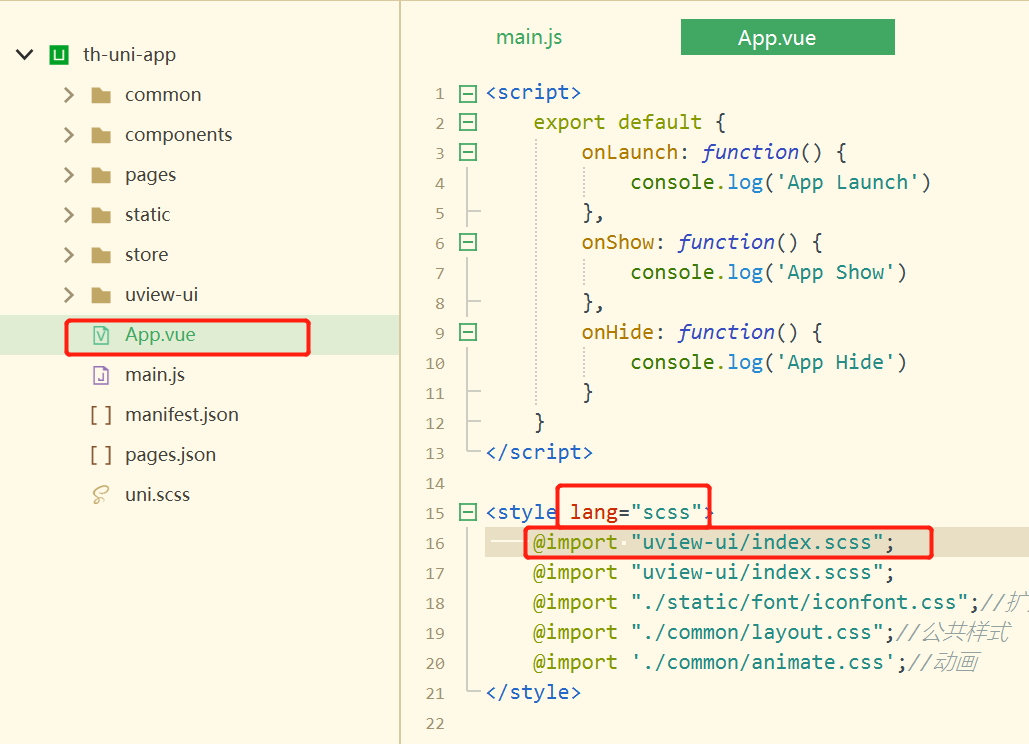1029x744 pixels.
Task: Select the components folder name
Action: coord(178,135)
